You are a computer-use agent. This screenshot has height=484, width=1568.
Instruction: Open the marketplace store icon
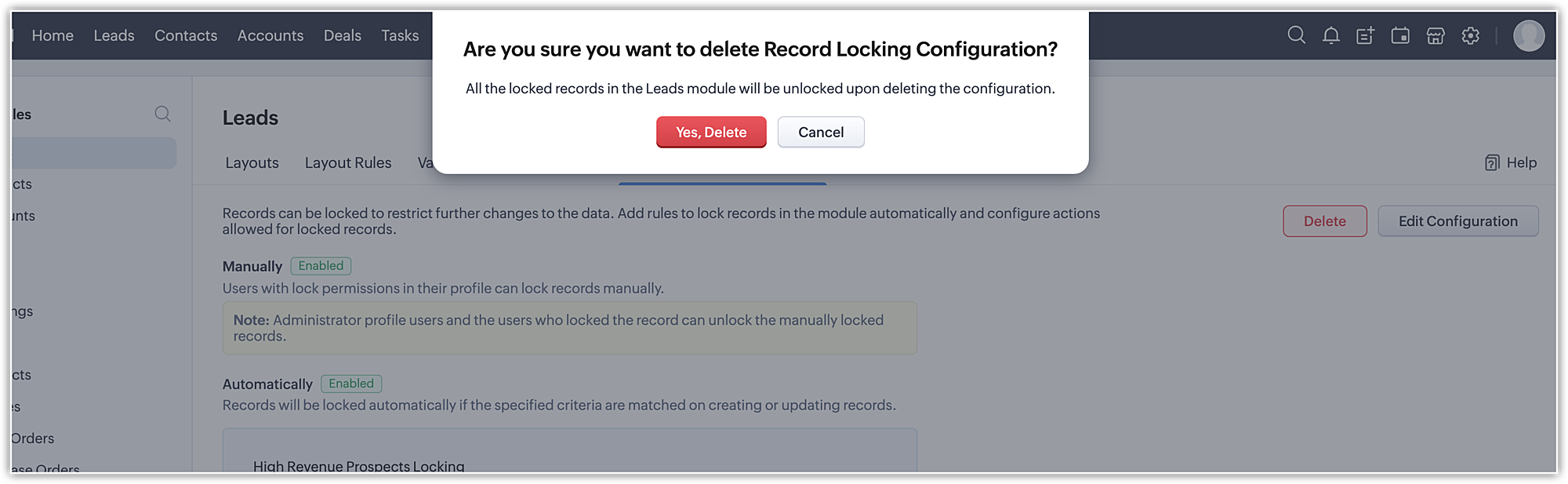point(1436,35)
